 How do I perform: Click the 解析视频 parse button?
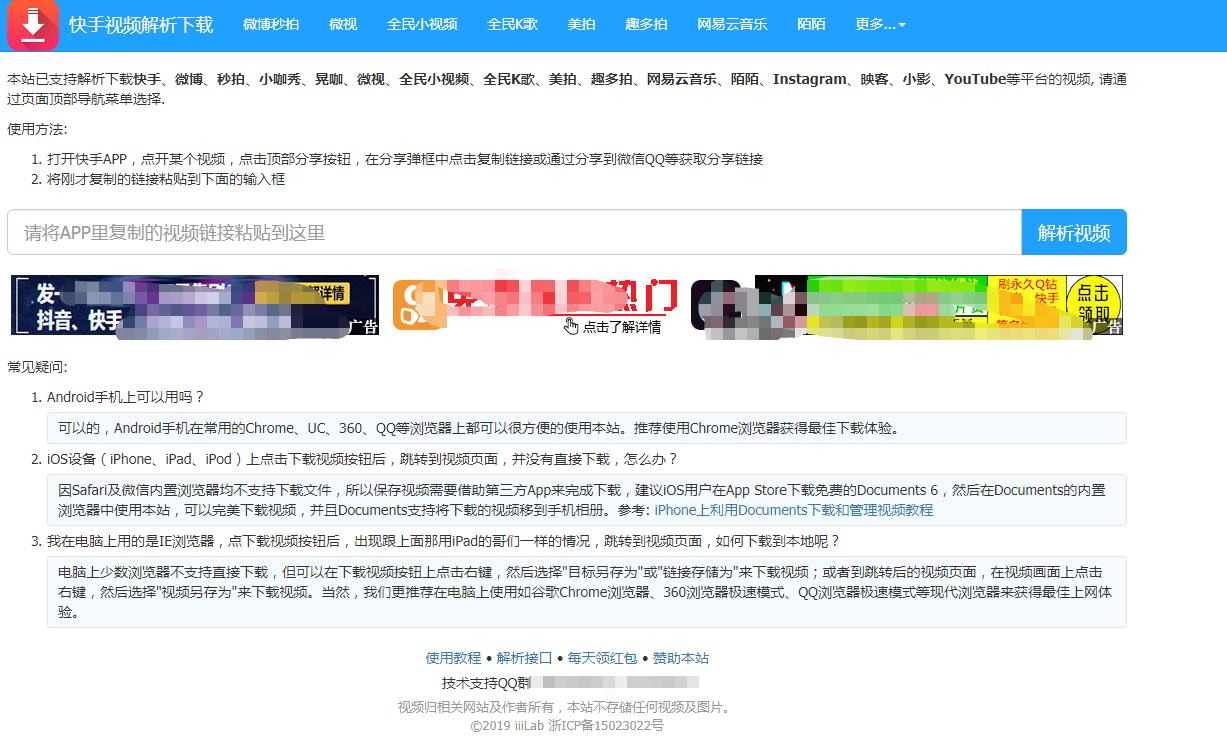[x=1074, y=231]
